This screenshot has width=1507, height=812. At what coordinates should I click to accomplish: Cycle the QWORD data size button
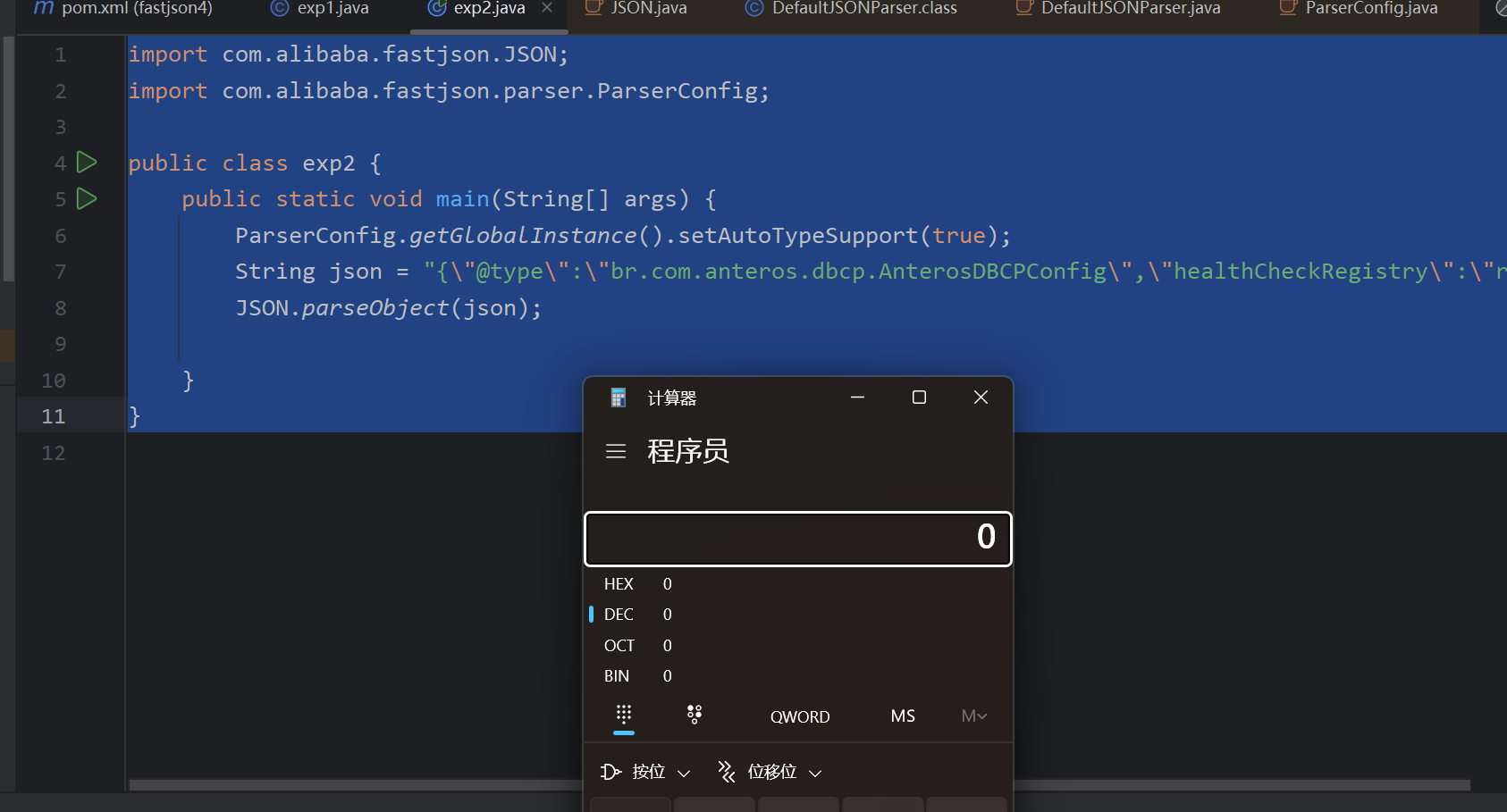click(800, 716)
